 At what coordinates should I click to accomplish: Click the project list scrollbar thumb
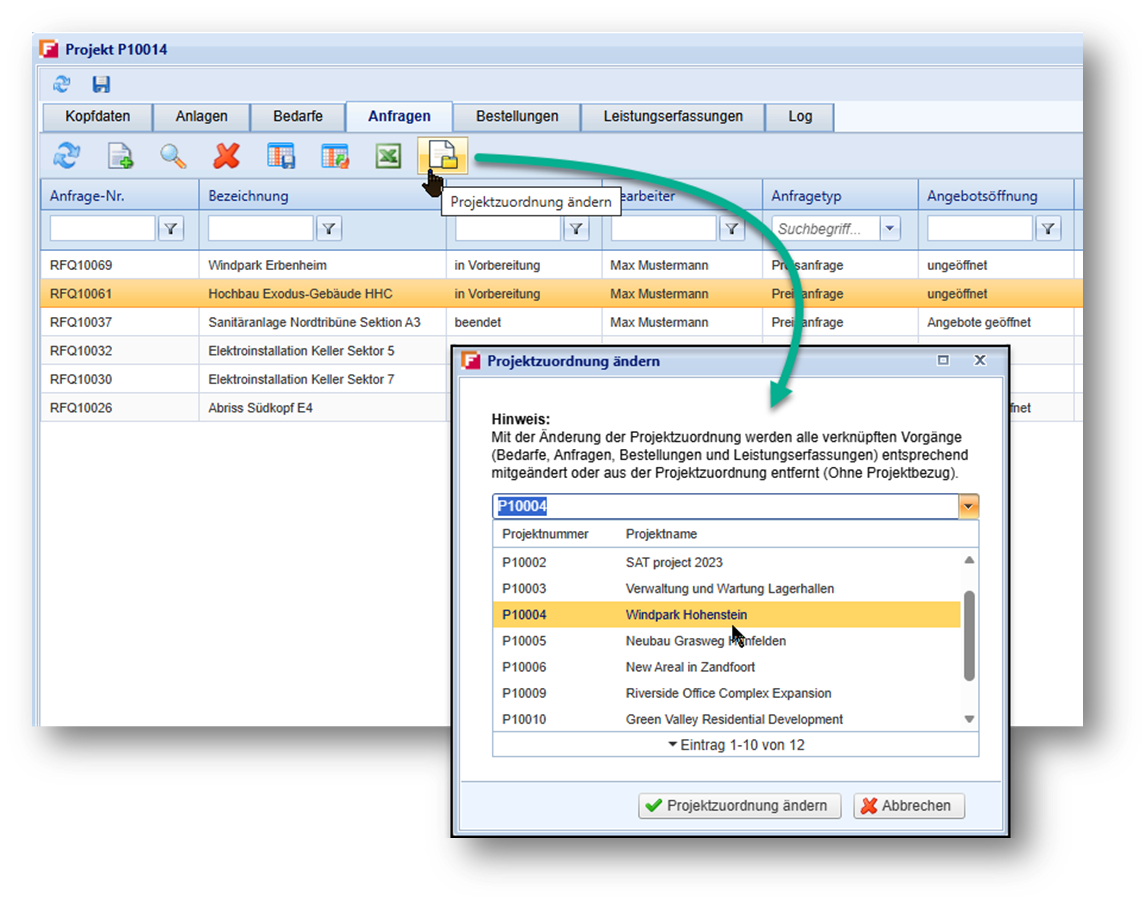[x=969, y=636]
